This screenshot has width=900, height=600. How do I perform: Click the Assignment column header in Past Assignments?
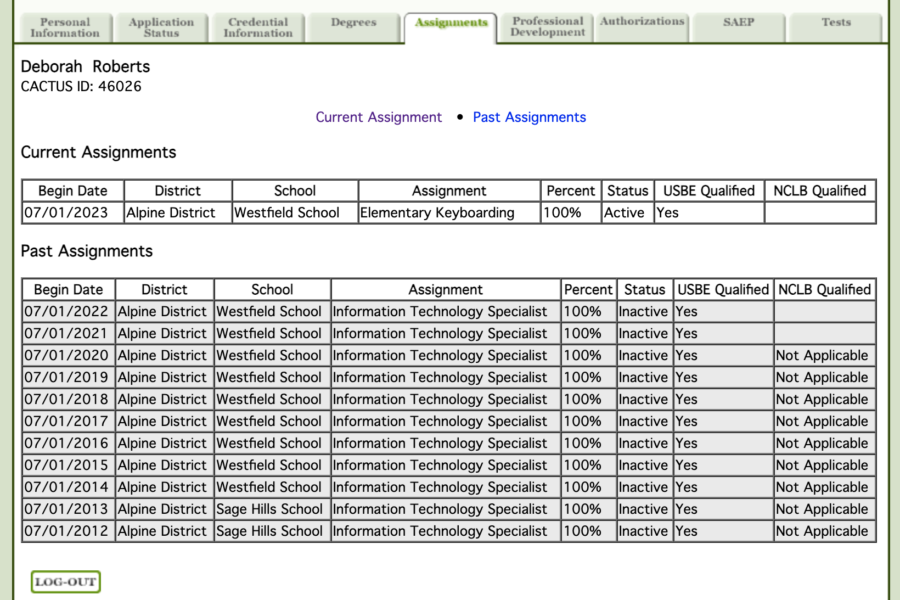click(446, 289)
